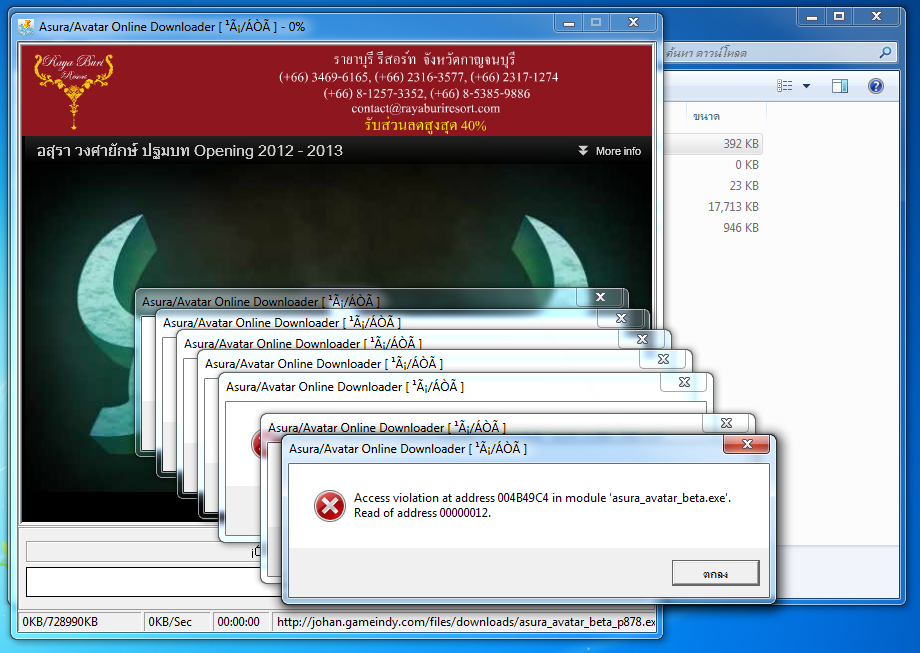Screen dimensions: 920x653
Task: Open the Explorer help icon
Action: tap(875, 86)
